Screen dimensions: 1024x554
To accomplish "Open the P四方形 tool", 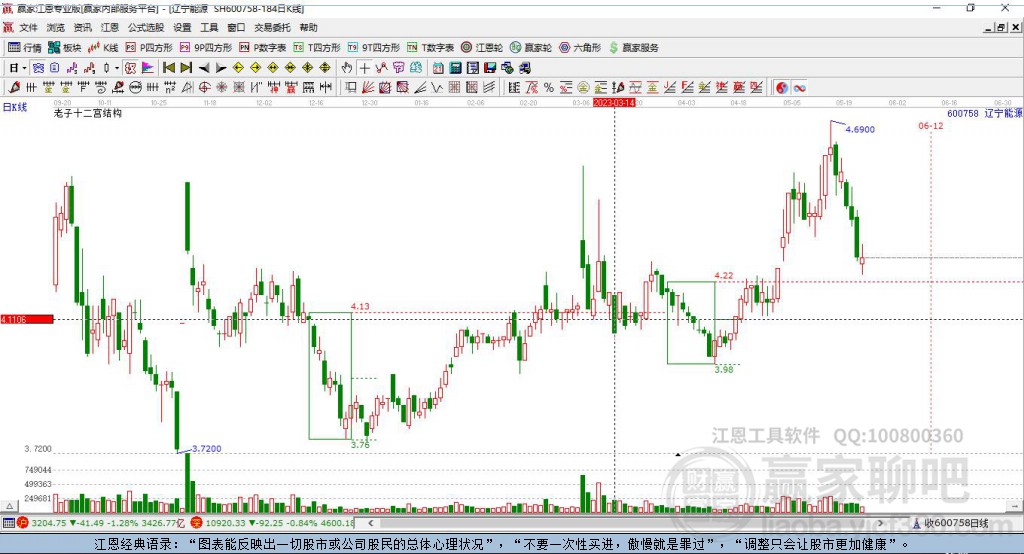I will coord(149,48).
